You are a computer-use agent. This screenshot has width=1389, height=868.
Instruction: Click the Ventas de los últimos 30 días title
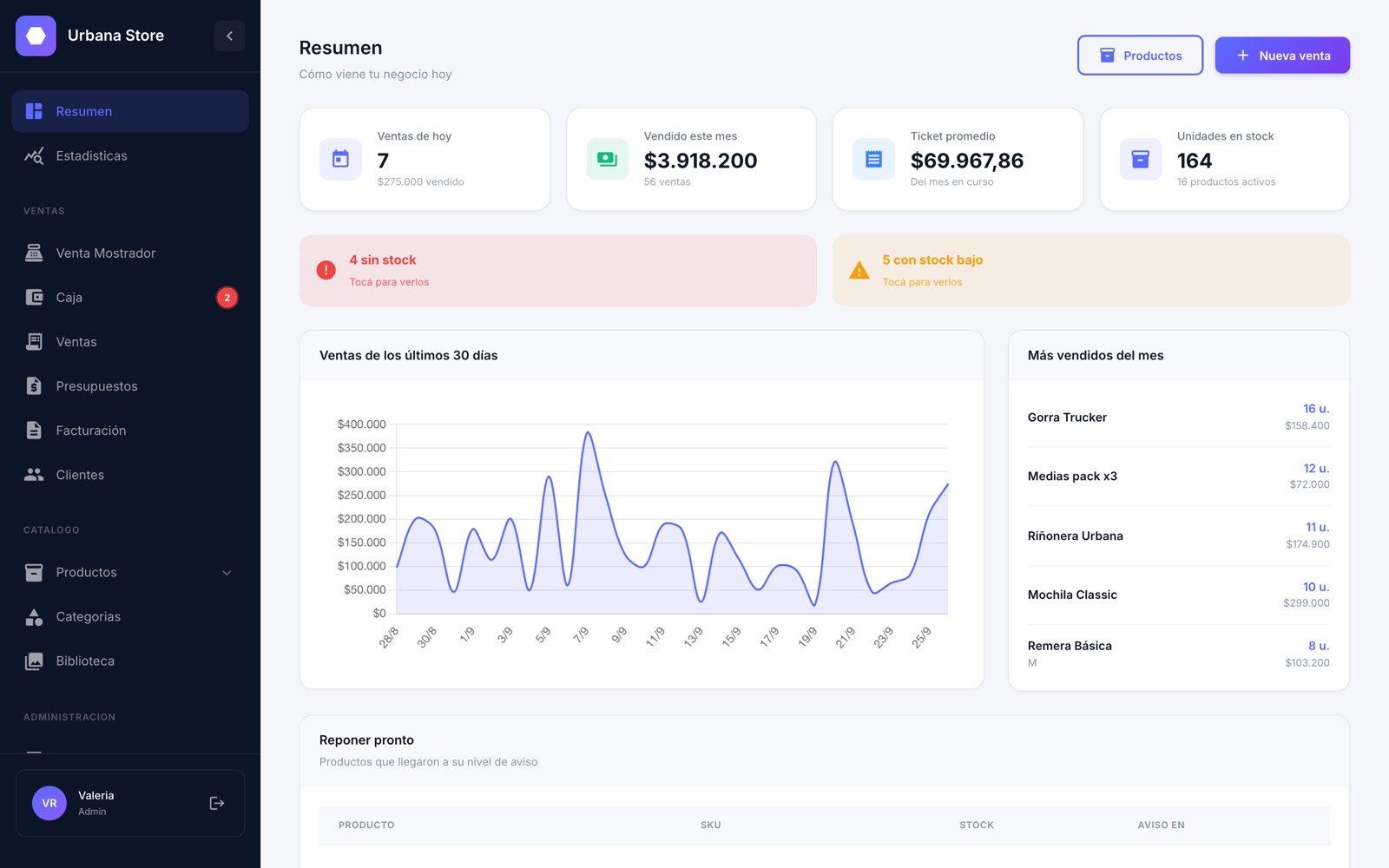[409, 355]
